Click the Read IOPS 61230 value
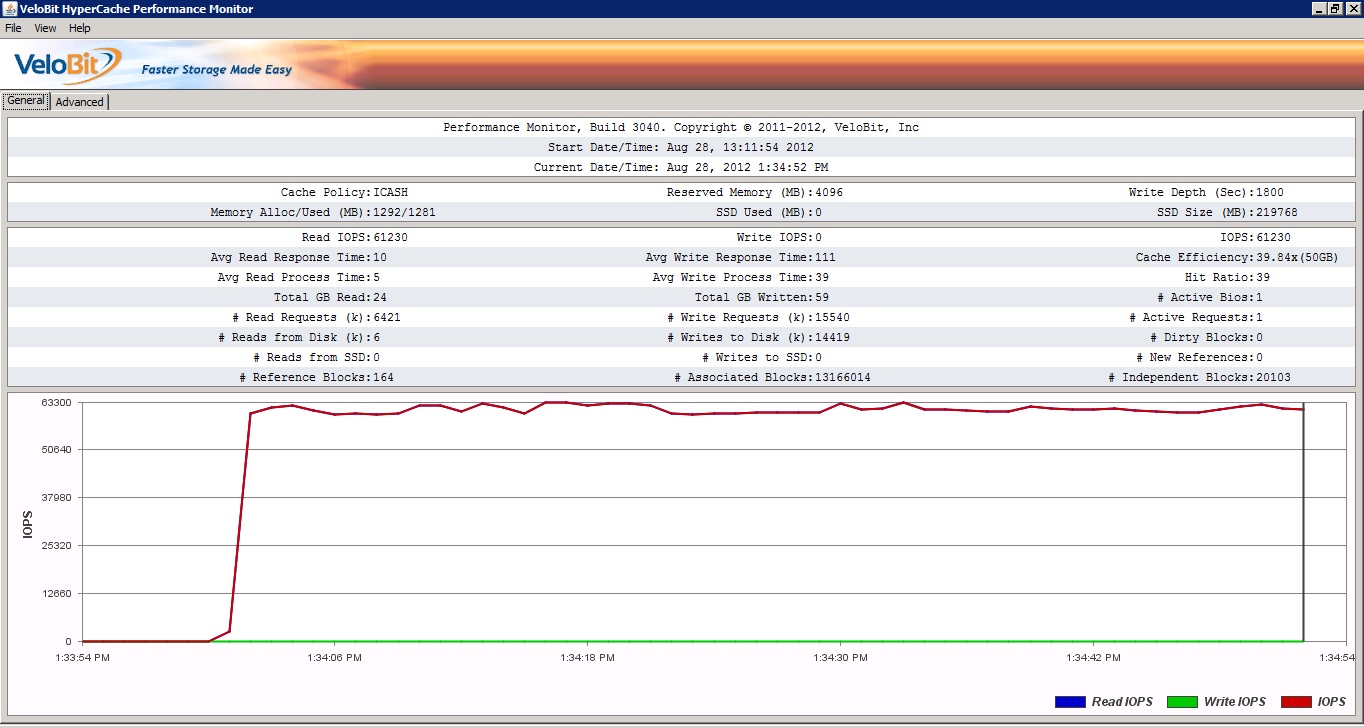Viewport: 1364px width, 728px height. pyautogui.click(x=390, y=237)
